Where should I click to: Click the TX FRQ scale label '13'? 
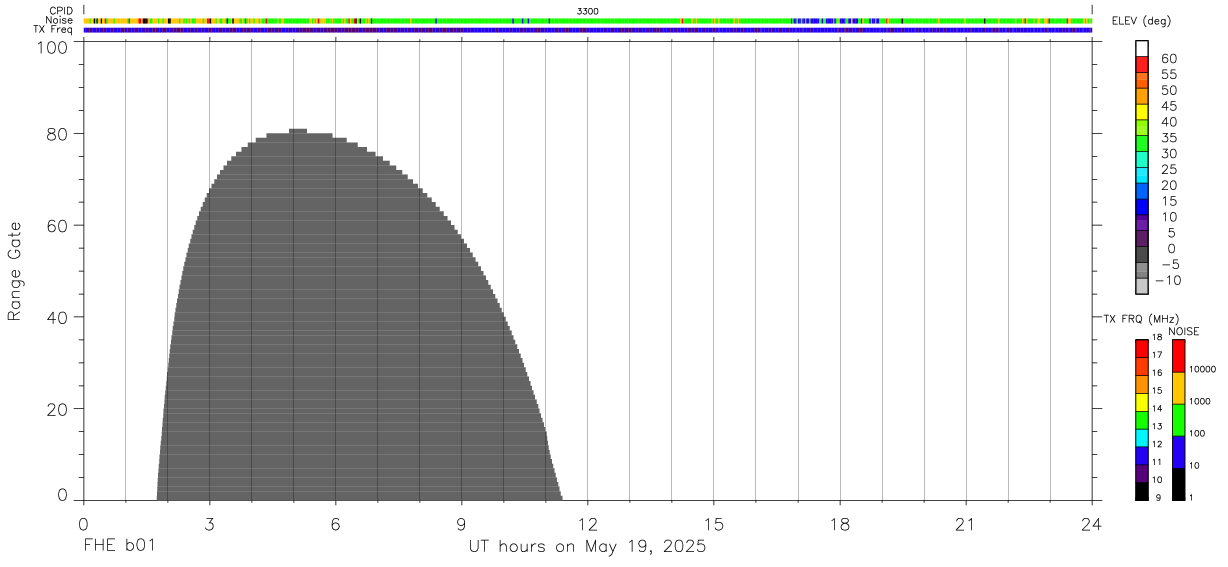click(x=1157, y=426)
